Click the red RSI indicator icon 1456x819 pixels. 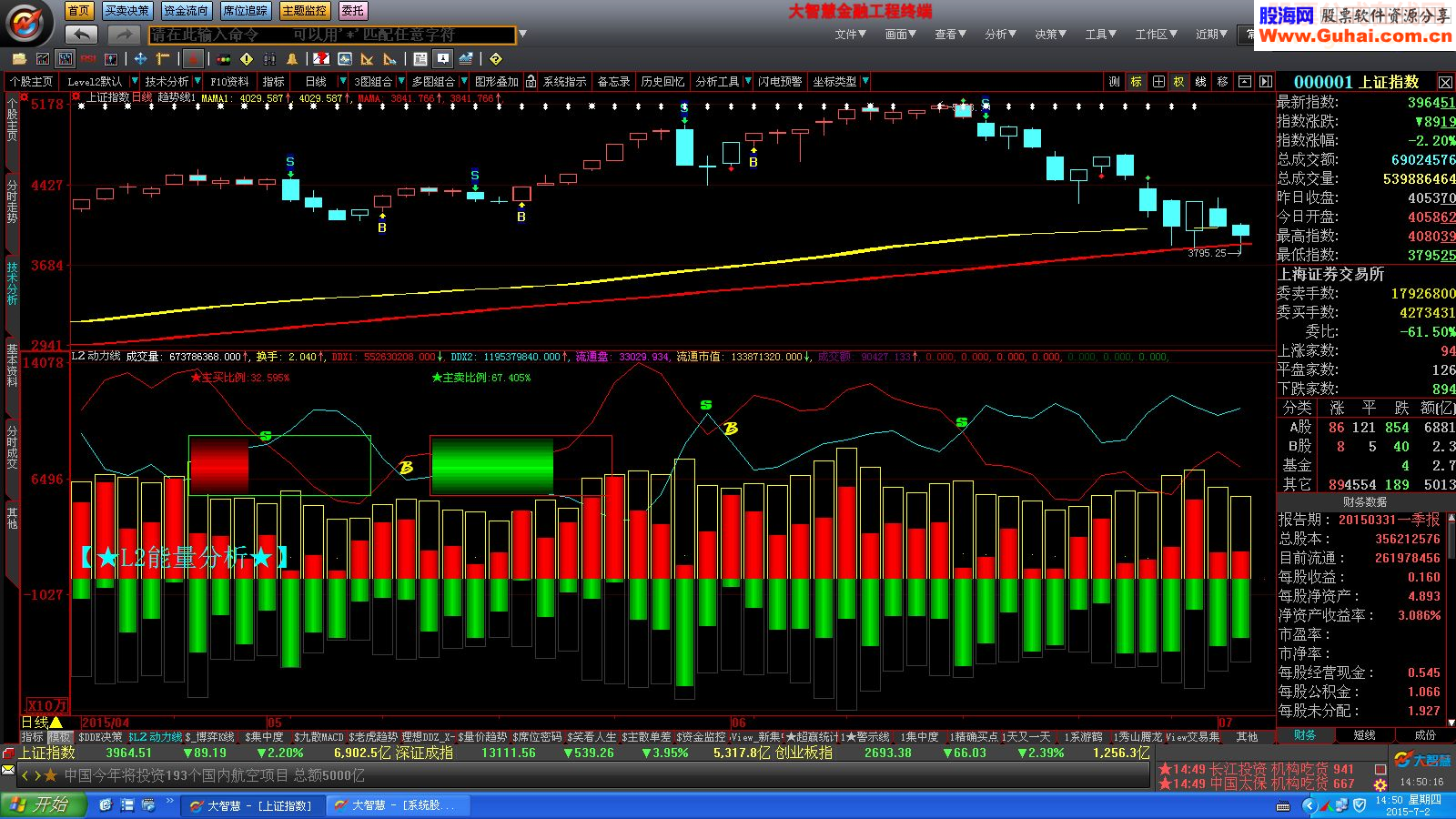(x=88, y=59)
